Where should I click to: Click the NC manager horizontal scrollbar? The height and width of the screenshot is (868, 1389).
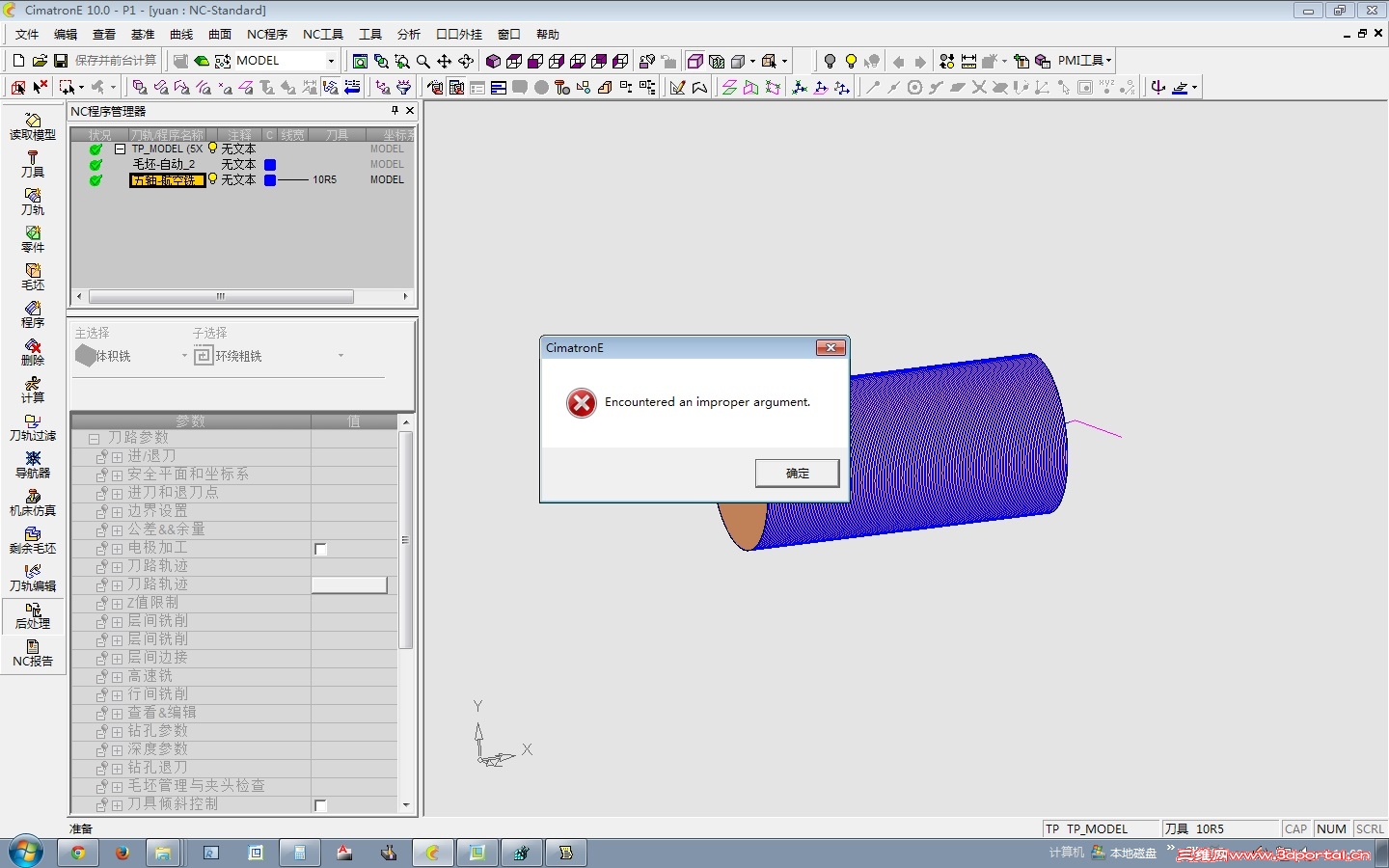(x=220, y=296)
